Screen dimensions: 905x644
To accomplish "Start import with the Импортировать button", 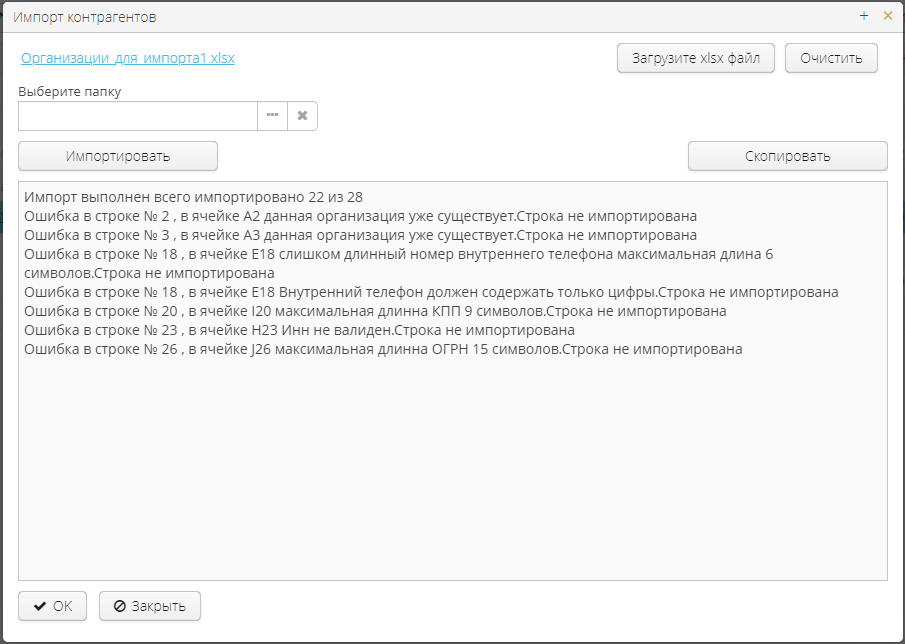I will click(x=116, y=156).
